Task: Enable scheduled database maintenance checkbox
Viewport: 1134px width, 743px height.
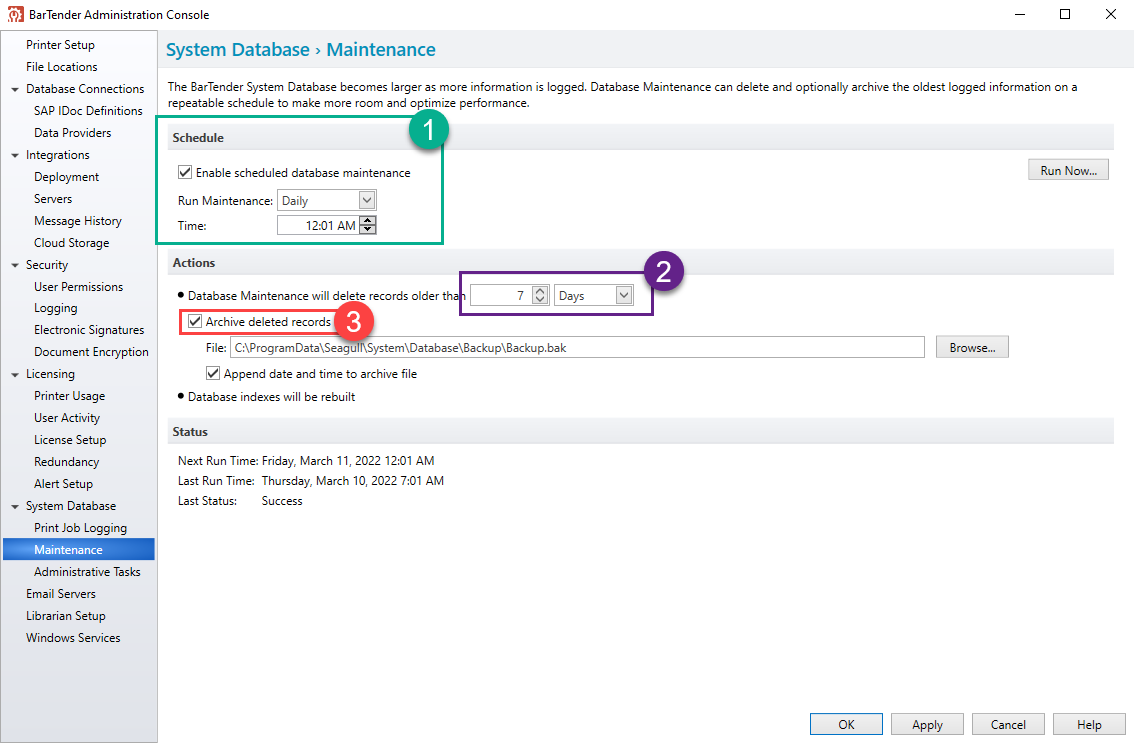Action: pos(185,172)
